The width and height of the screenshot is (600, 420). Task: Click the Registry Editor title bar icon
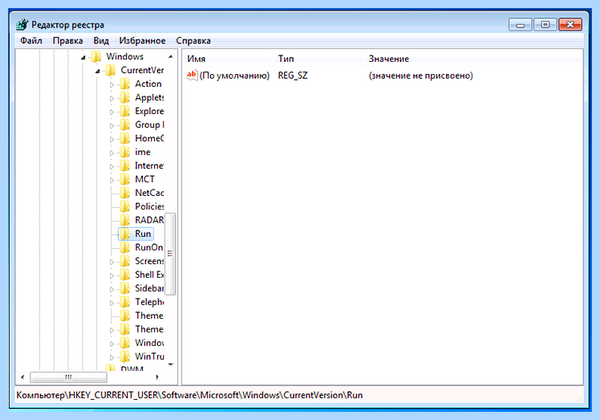[x=22, y=24]
